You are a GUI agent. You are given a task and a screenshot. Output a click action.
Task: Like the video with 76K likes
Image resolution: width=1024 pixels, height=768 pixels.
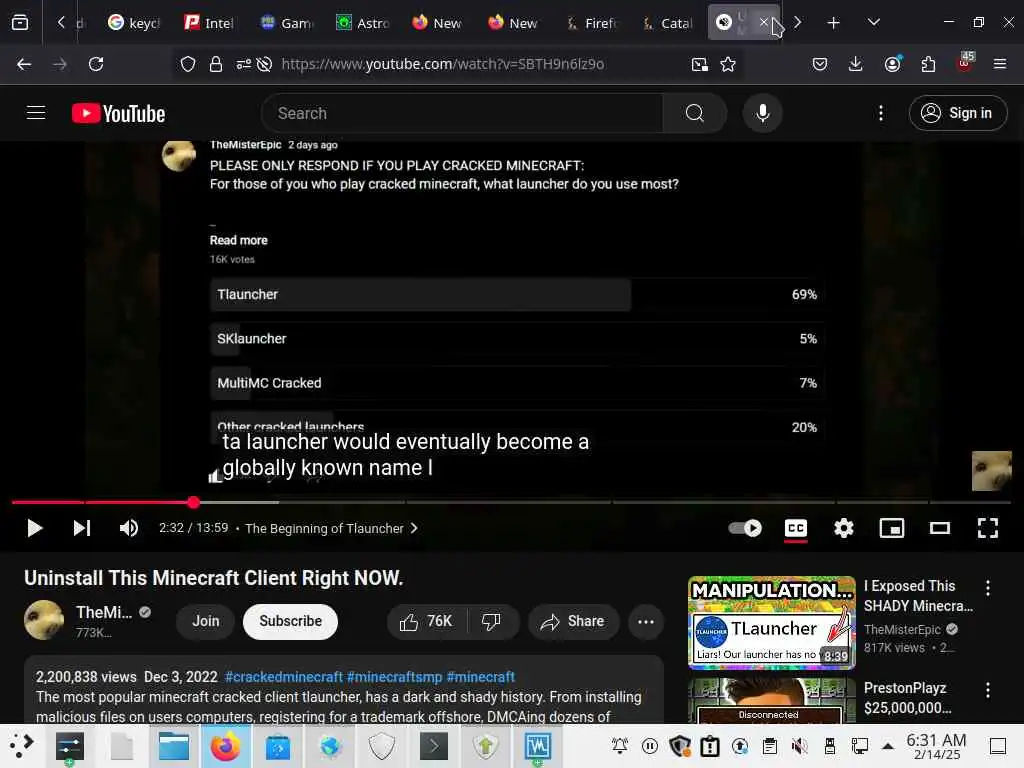coord(426,621)
